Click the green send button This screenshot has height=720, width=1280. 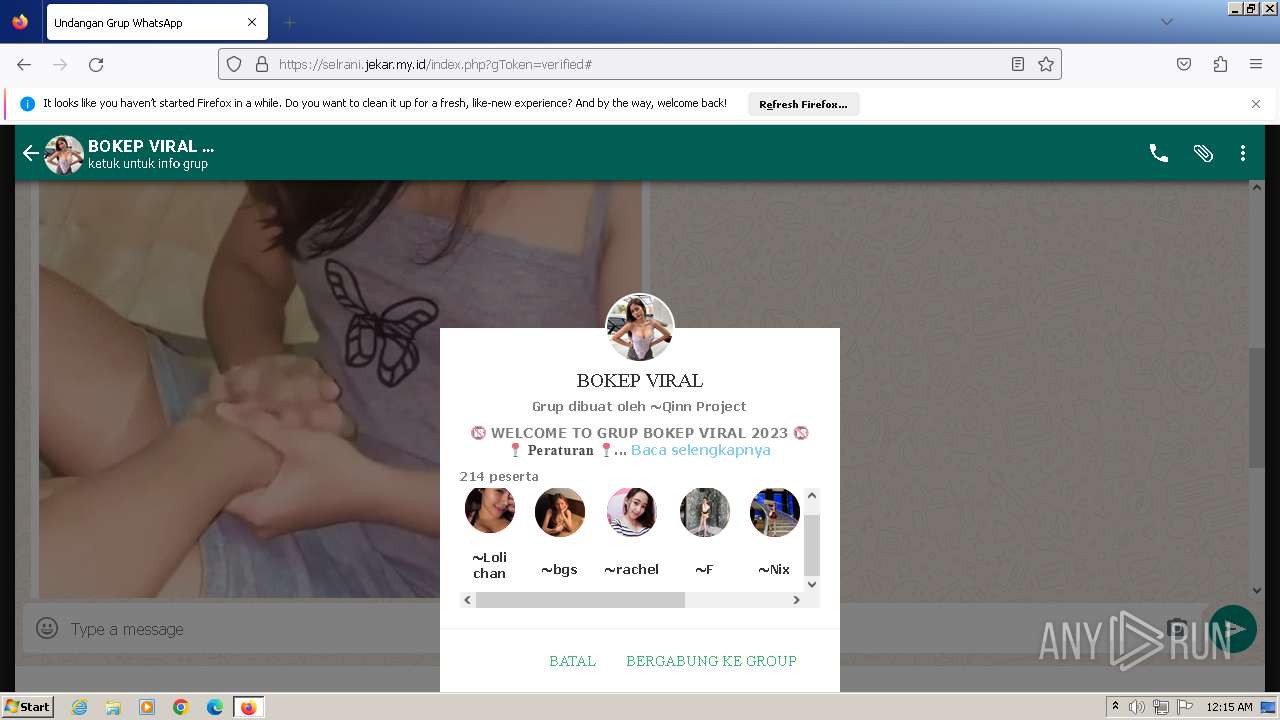point(1232,629)
